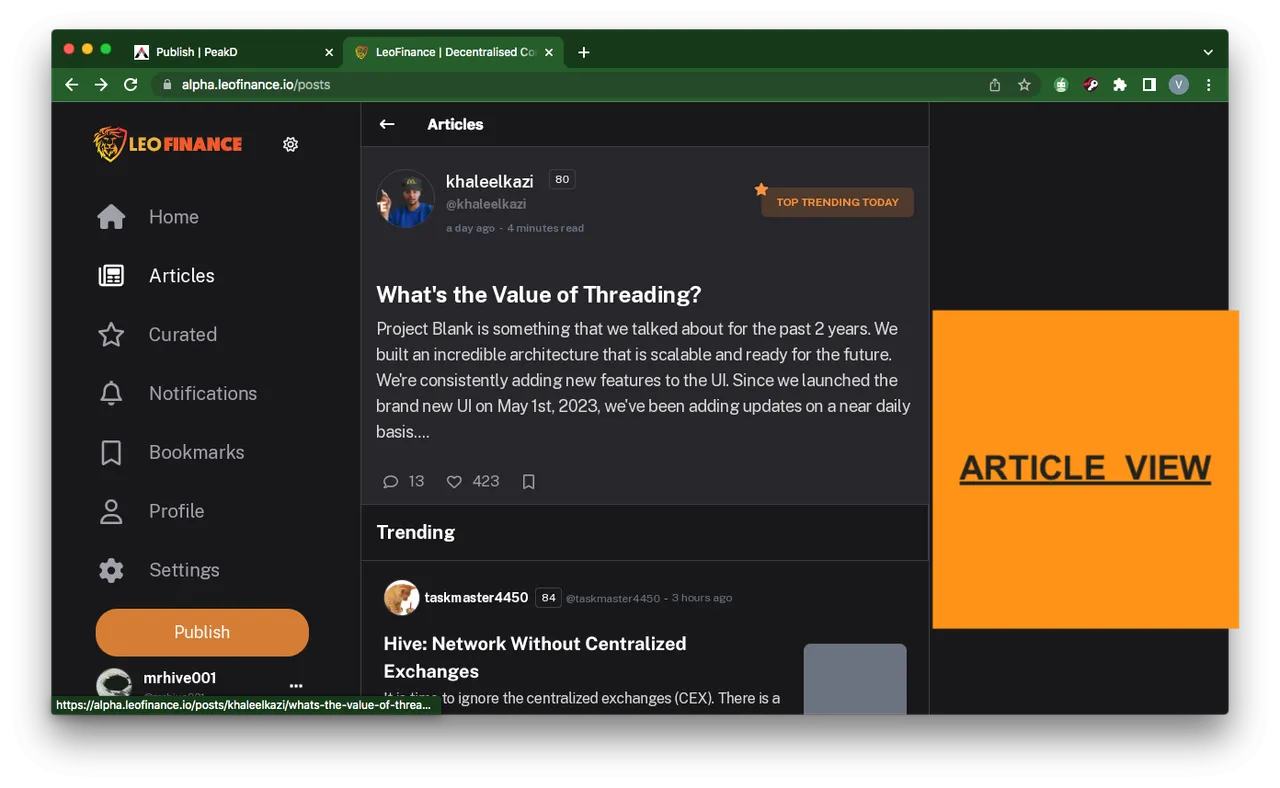Click the taskmaster4450 author name

tap(476, 598)
